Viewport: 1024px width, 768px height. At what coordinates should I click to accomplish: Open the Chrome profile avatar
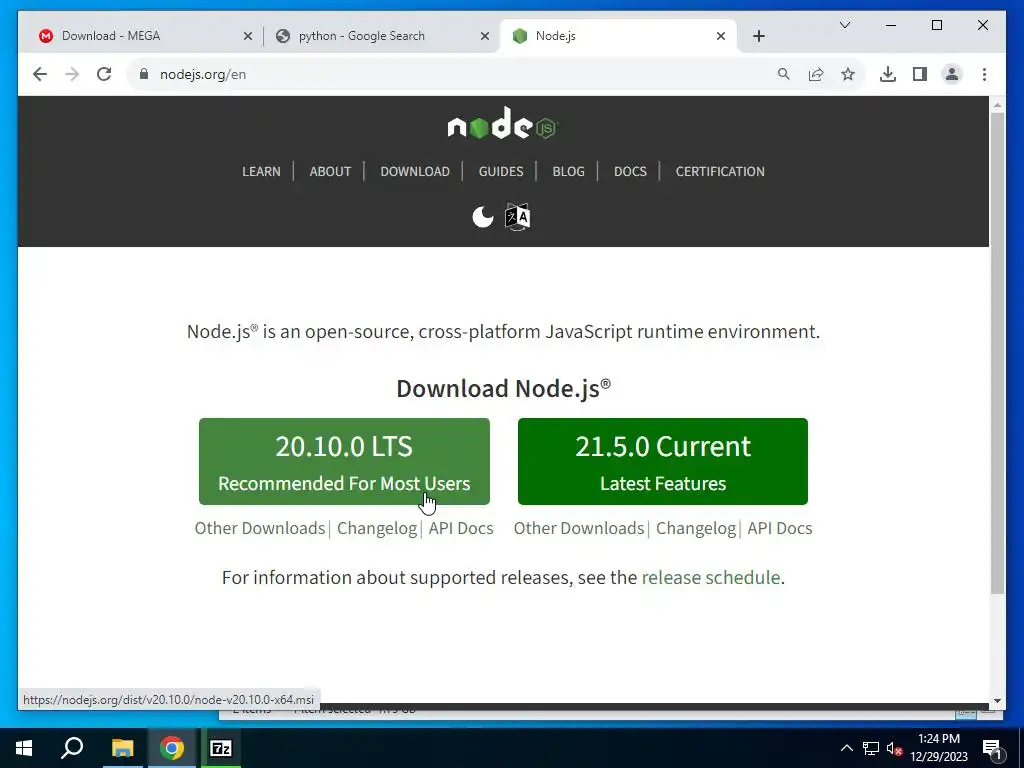pos(952,74)
